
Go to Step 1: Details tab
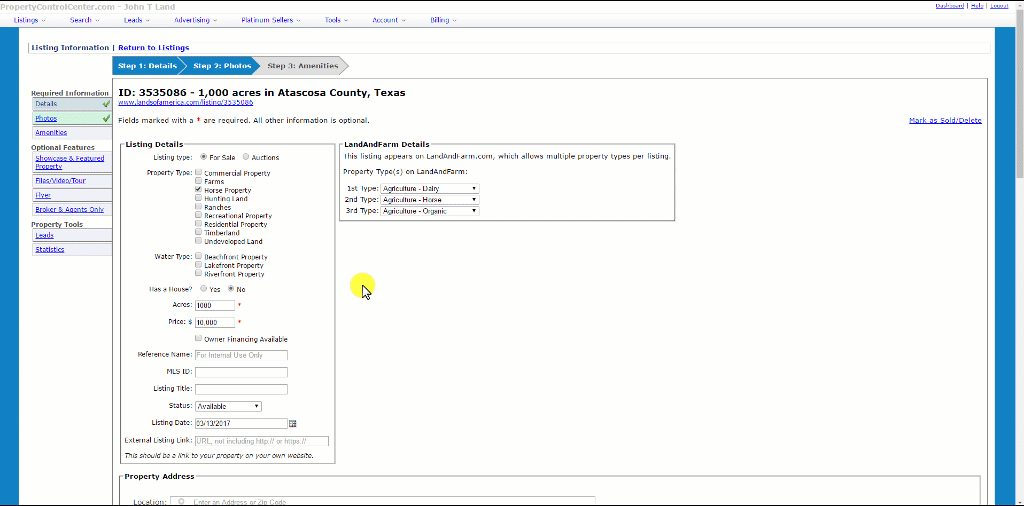tap(148, 66)
